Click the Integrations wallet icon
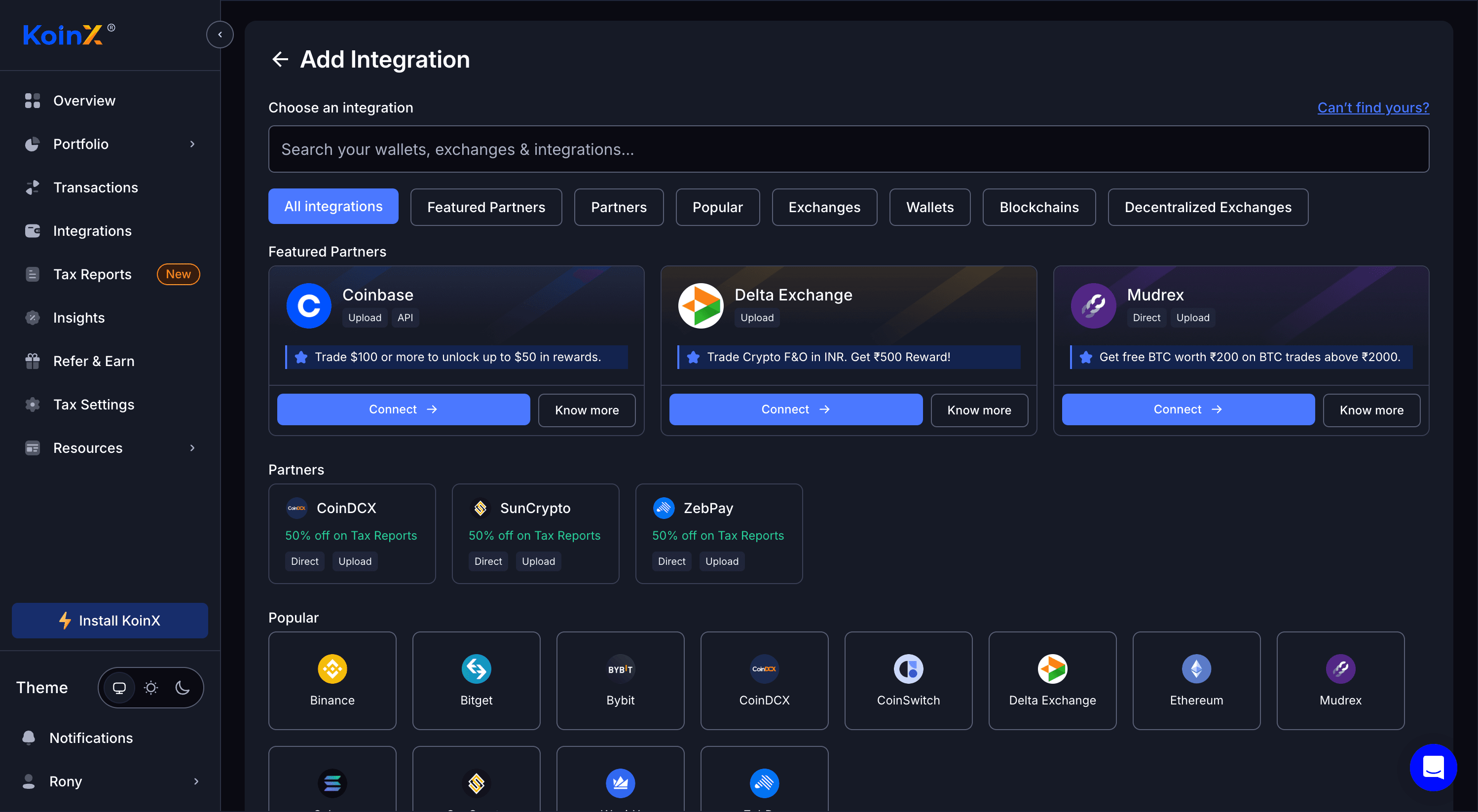Image resolution: width=1478 pixels, height=812 pixels. (x=32, y=231)
